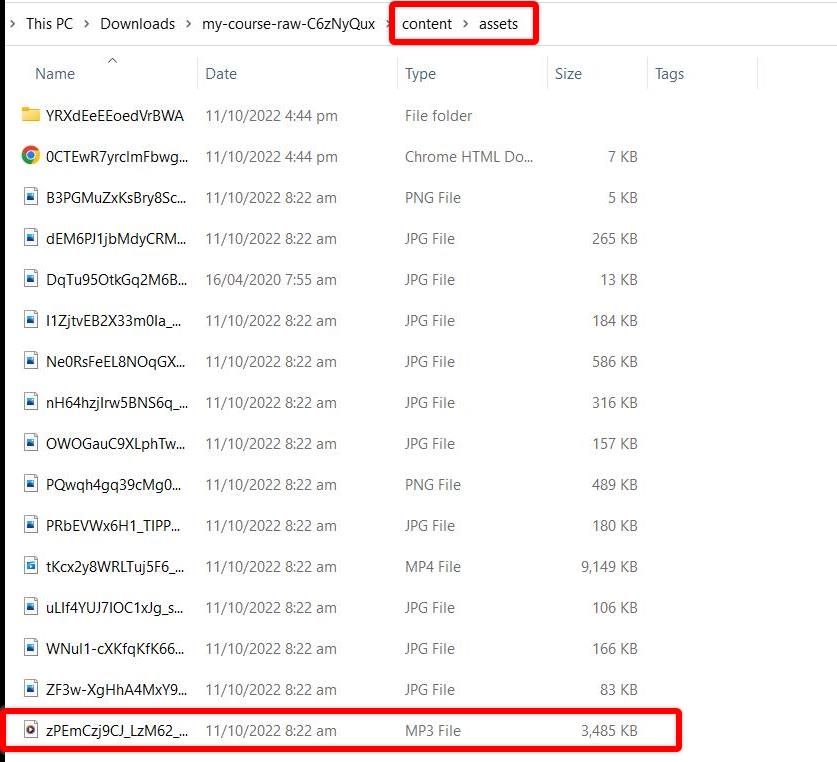Click the ZF3w-XgHhA4MxY9 JPG file icon
The height and width of the screenshot is (762, 837).
[31, 689]
